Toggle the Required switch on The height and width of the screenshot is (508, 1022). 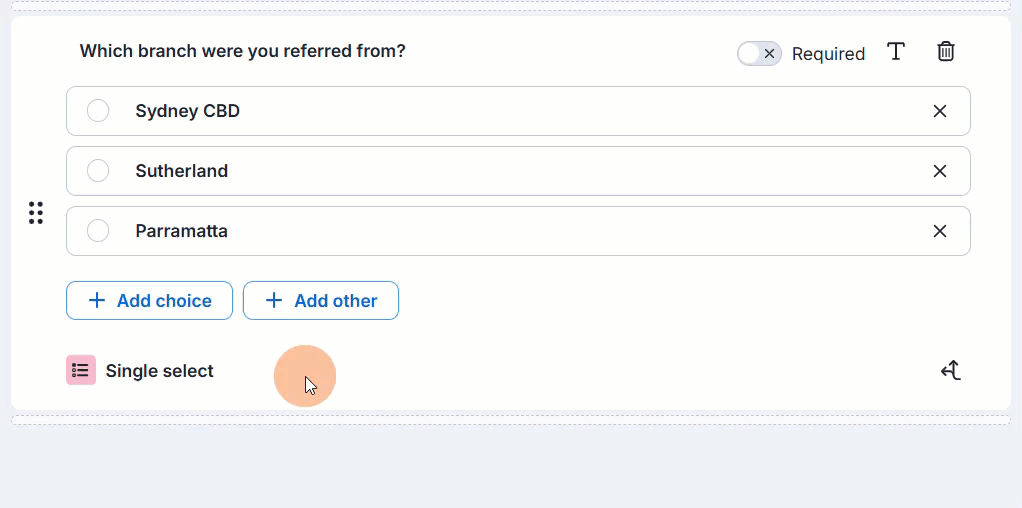pyautogui.click(x=759, y=53)
